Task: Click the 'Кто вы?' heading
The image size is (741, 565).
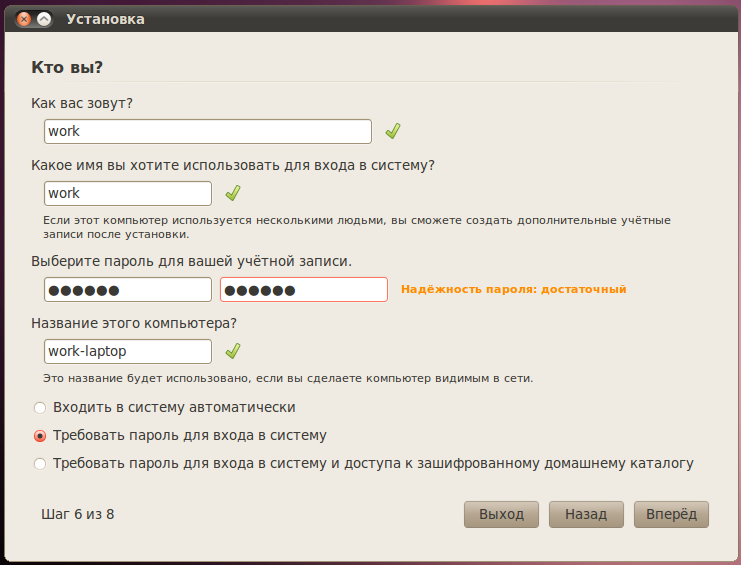Action: click(x=67, y=67)
